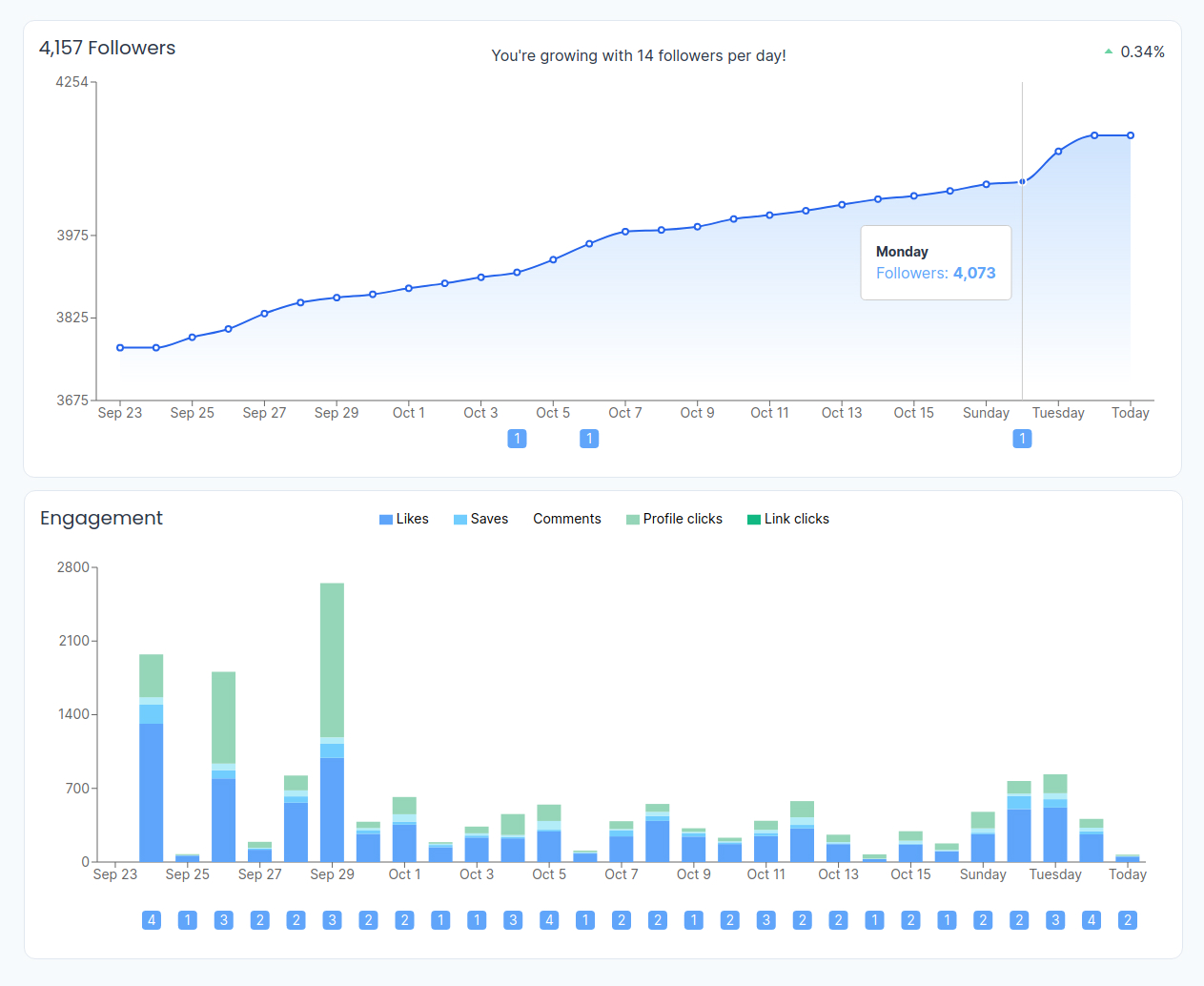
Task: Toggle the Link clicks legend item
Action: tap(788, 519)
